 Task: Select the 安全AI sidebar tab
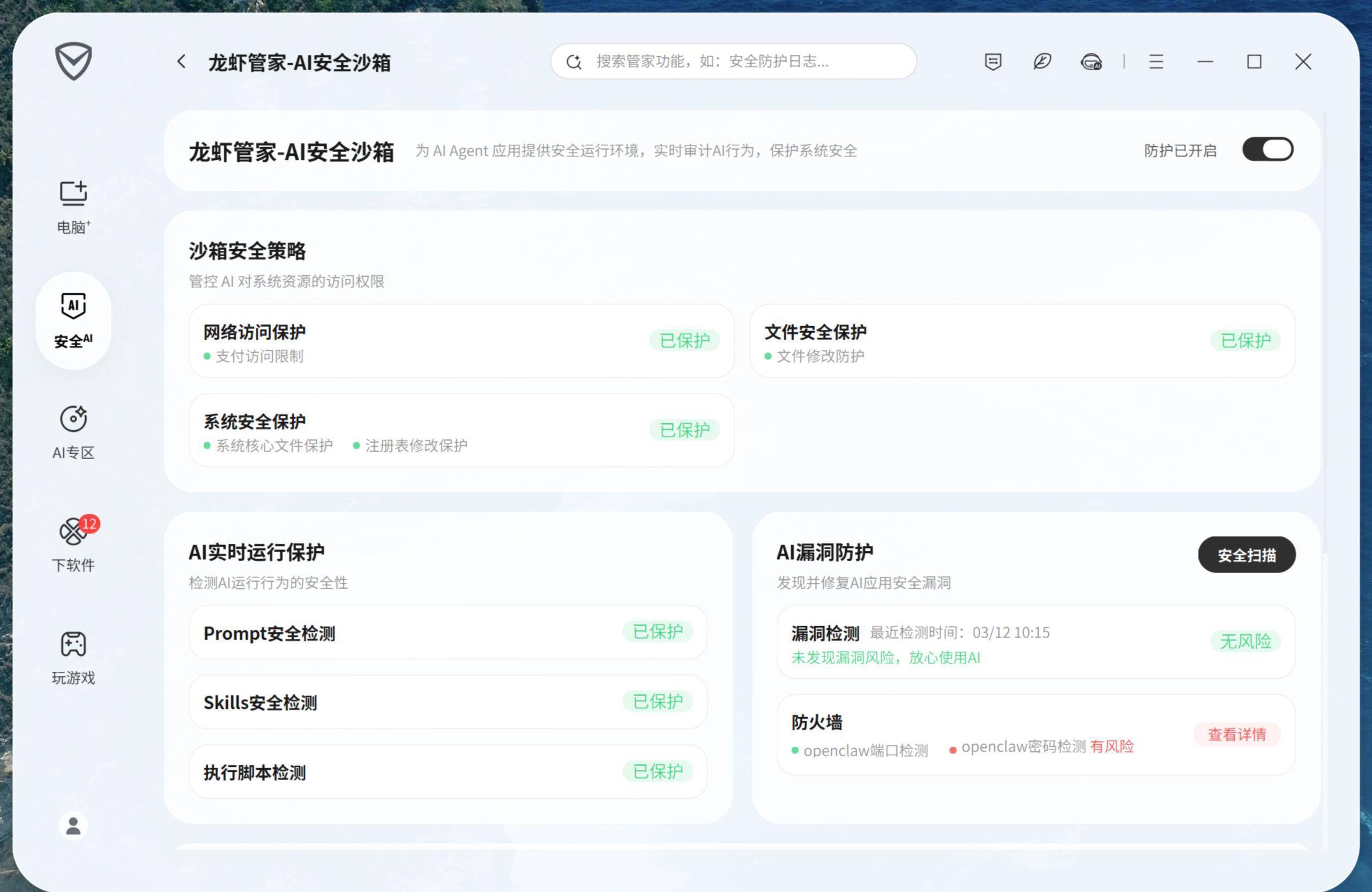[x=73, y=320]
